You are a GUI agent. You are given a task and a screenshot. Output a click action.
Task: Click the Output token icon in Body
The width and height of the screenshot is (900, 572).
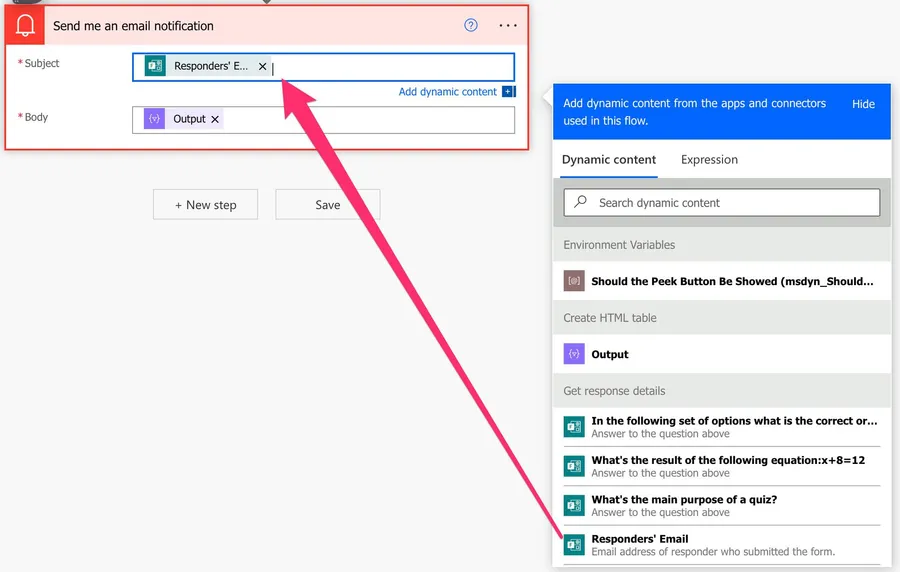click(154, 119)
